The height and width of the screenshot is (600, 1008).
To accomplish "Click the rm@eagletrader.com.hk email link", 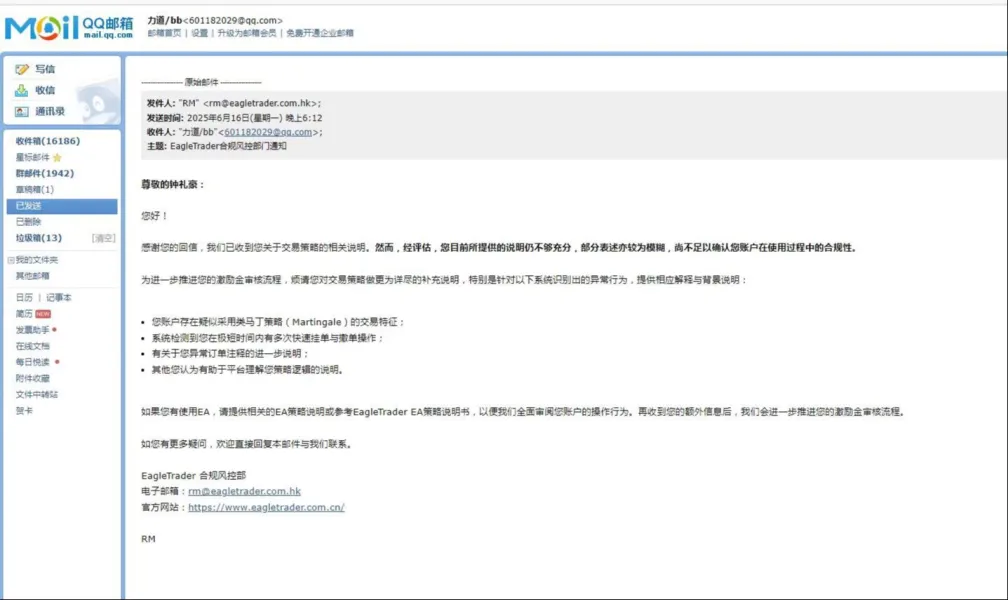I will click(242, 490).
